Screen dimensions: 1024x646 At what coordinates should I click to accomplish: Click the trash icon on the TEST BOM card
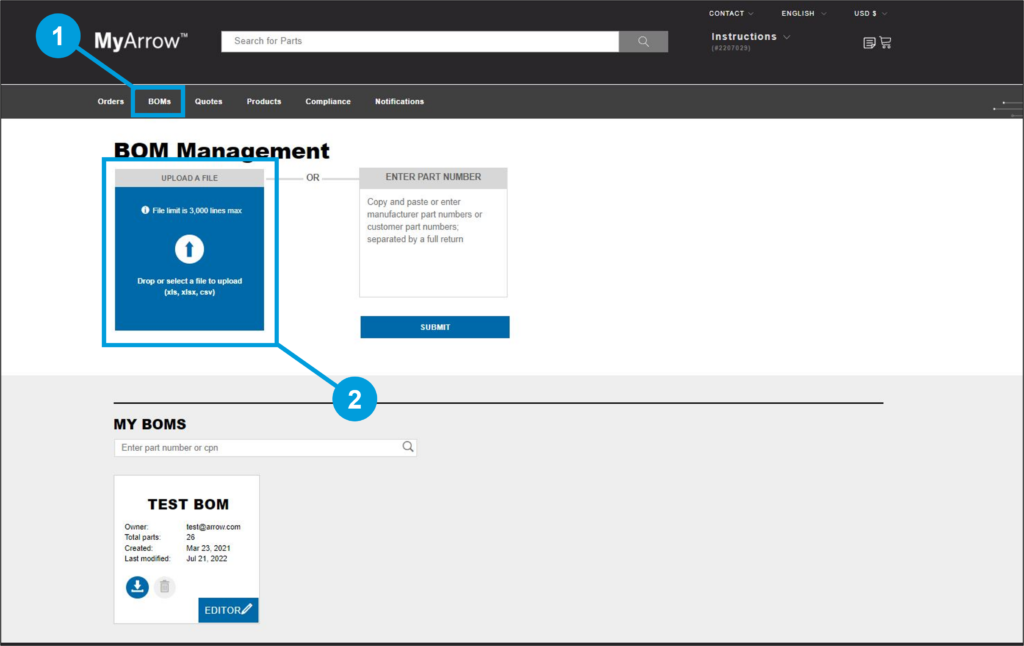pos(164,587)
